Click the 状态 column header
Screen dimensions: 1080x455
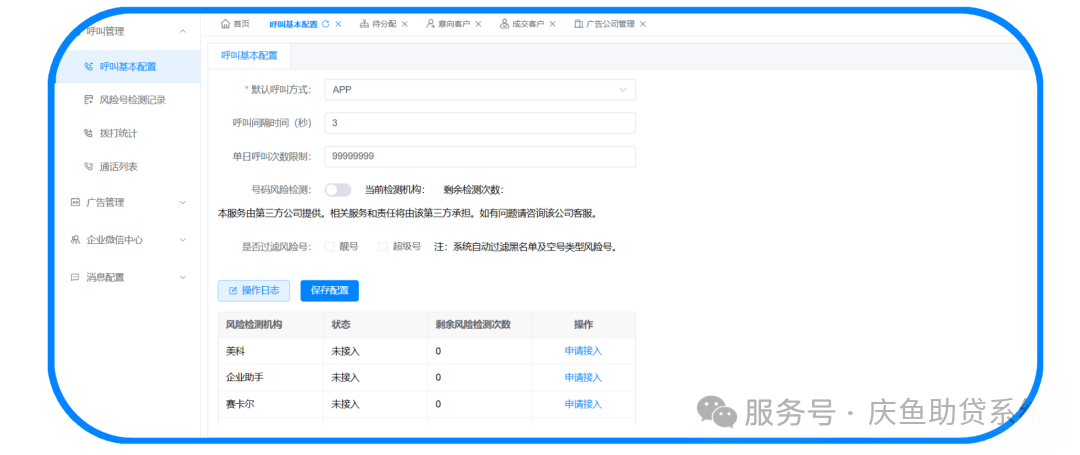coord(375,325)
